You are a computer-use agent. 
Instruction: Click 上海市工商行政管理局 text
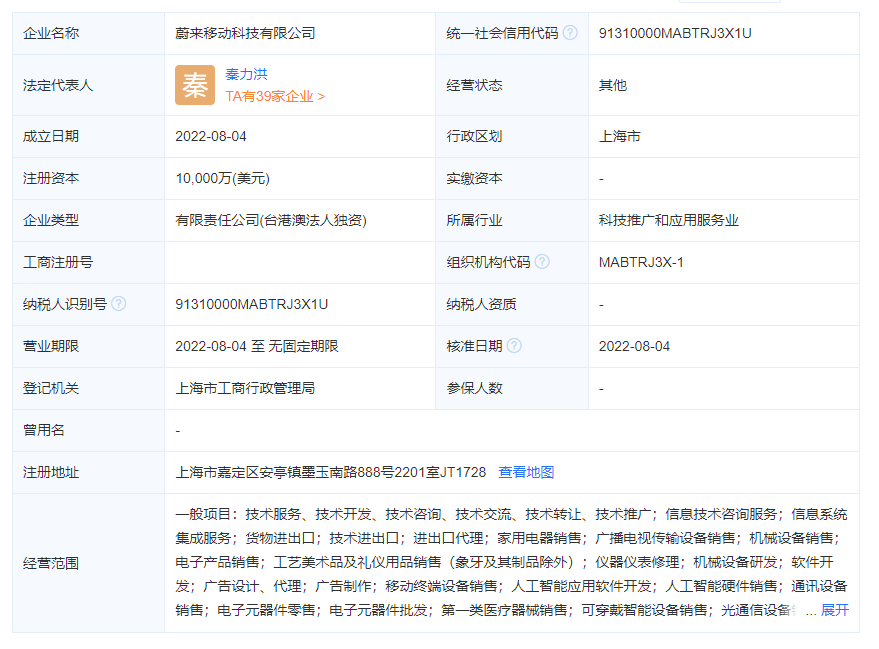[245, 388]
